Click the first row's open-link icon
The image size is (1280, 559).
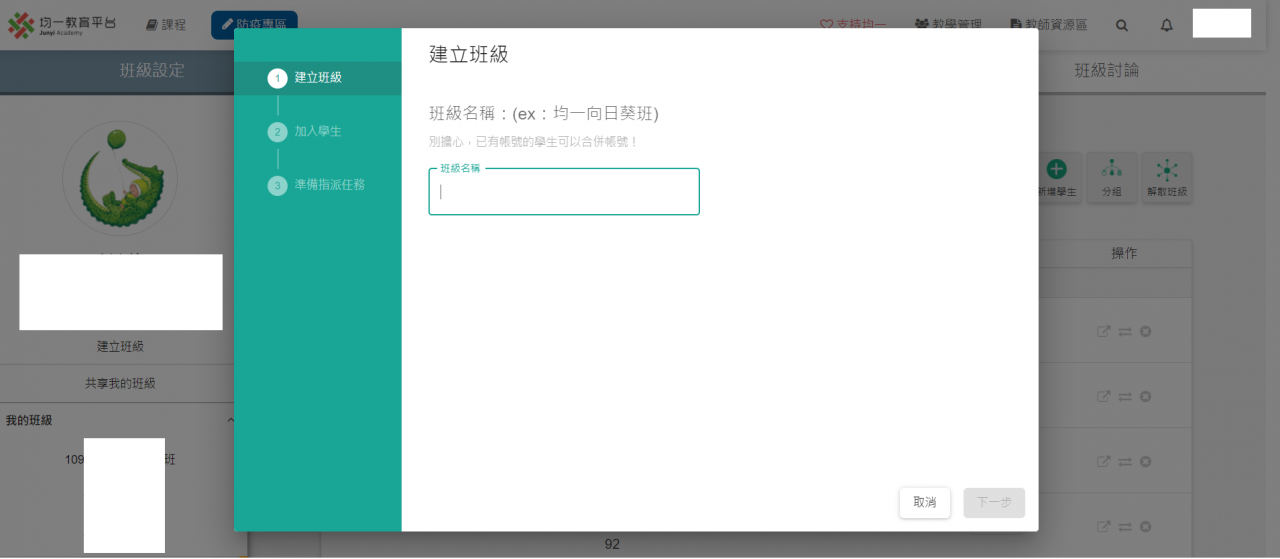tap(1104, 331)
